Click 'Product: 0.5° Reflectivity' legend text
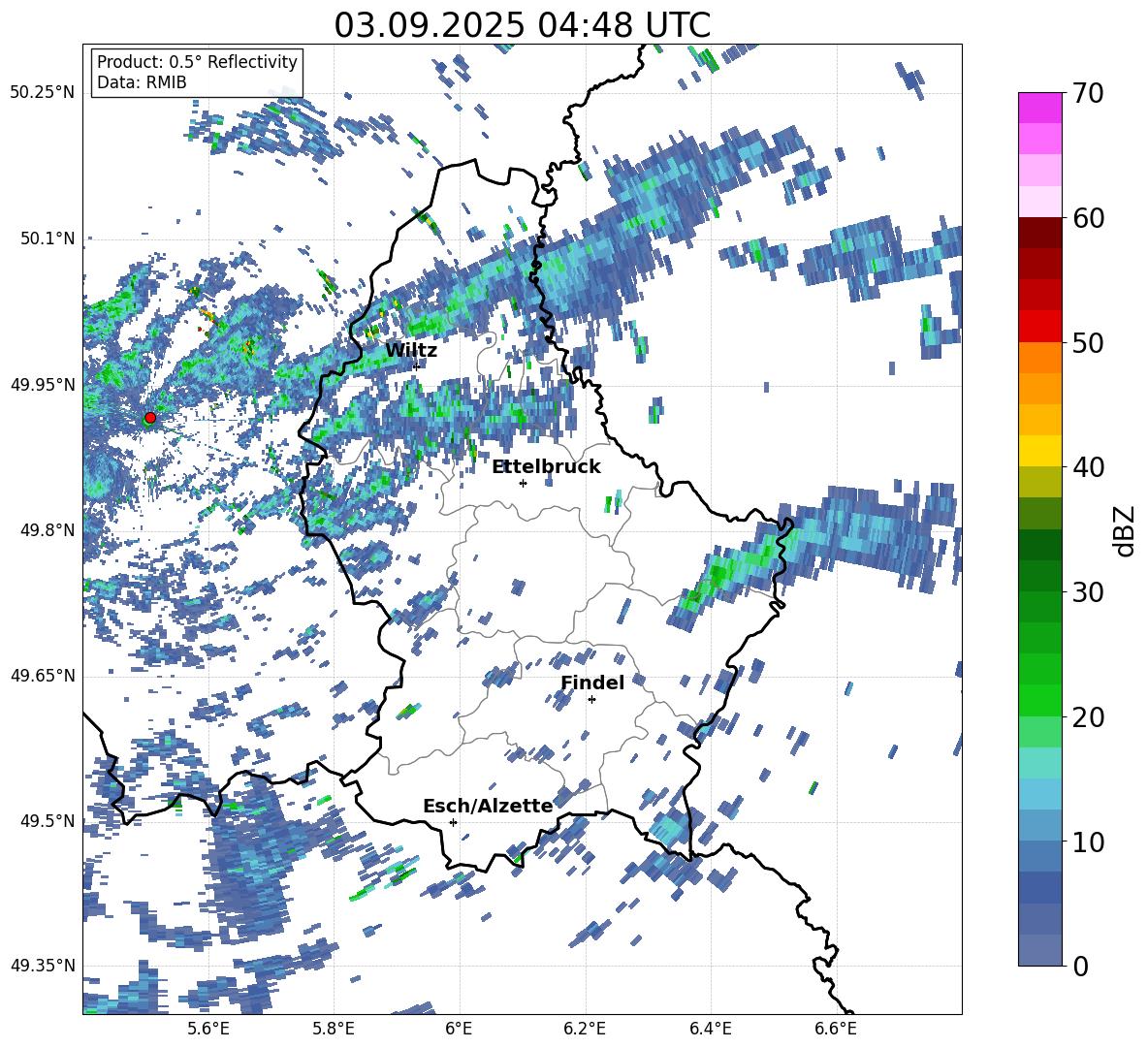The image size is (1148, 1048). click(197, 61)
